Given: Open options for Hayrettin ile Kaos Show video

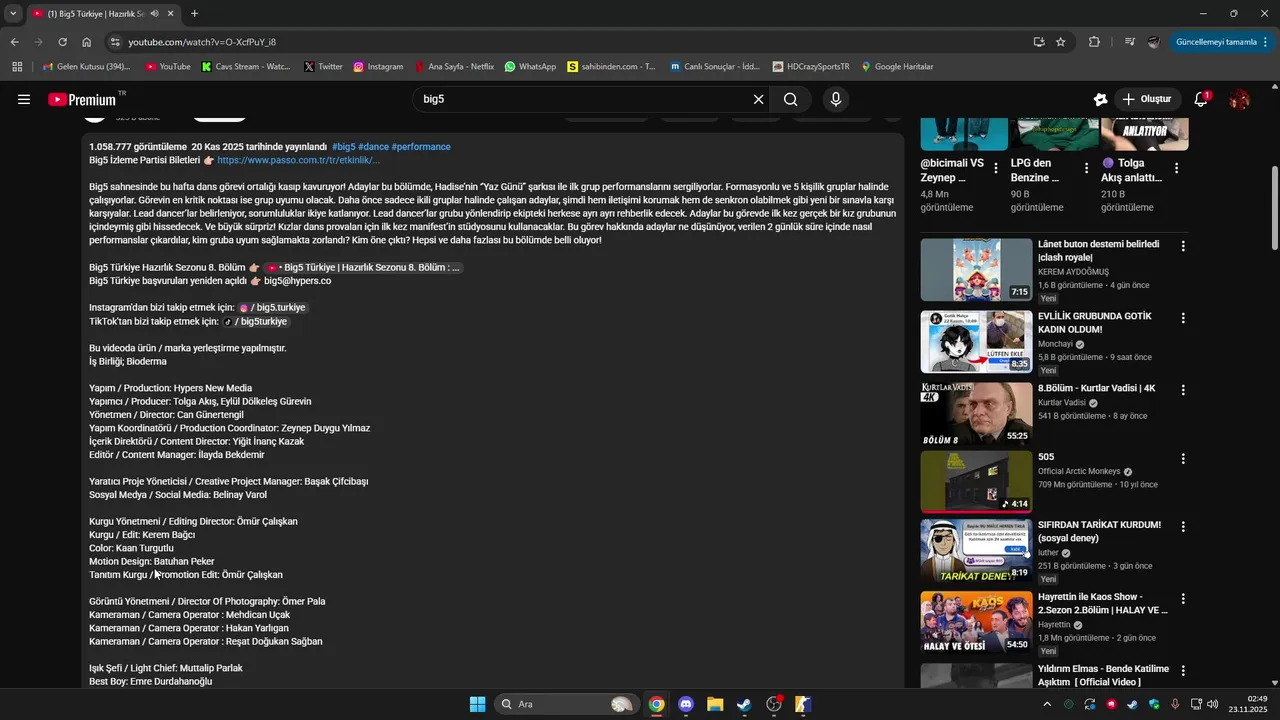Looking at the screenshot, I should click(1183, 599).
